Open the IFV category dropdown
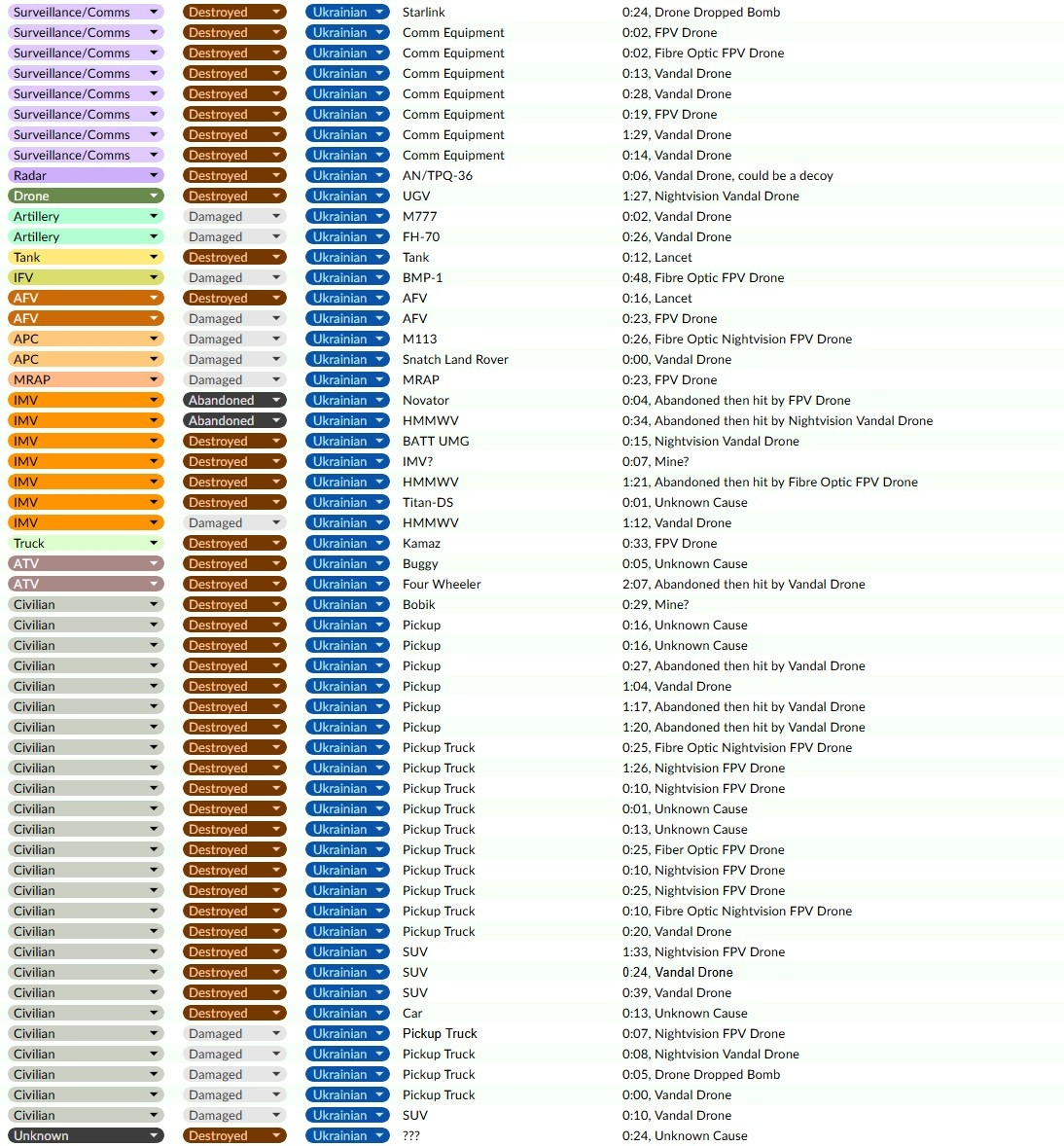1064x1146 pixels. (86, 277)
